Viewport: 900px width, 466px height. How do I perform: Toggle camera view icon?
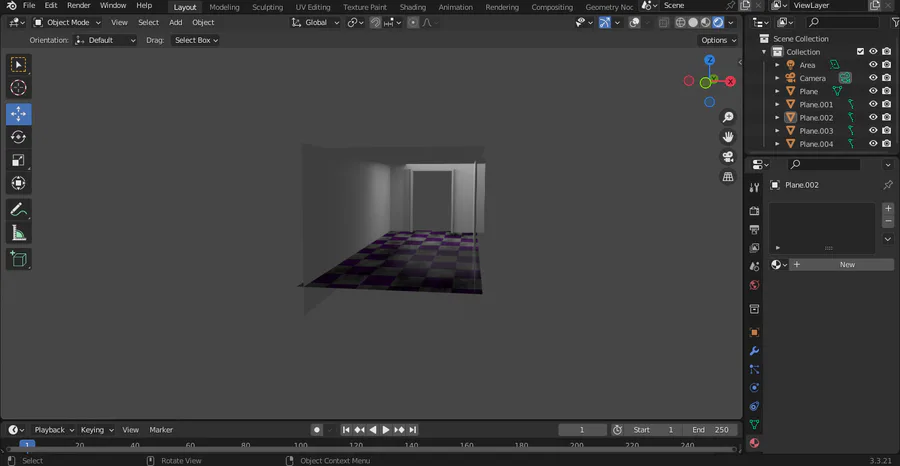point(728,157)
